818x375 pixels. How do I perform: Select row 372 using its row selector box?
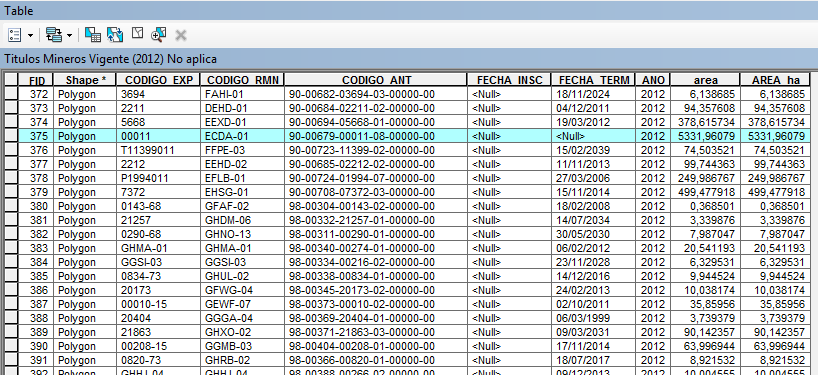11,94
